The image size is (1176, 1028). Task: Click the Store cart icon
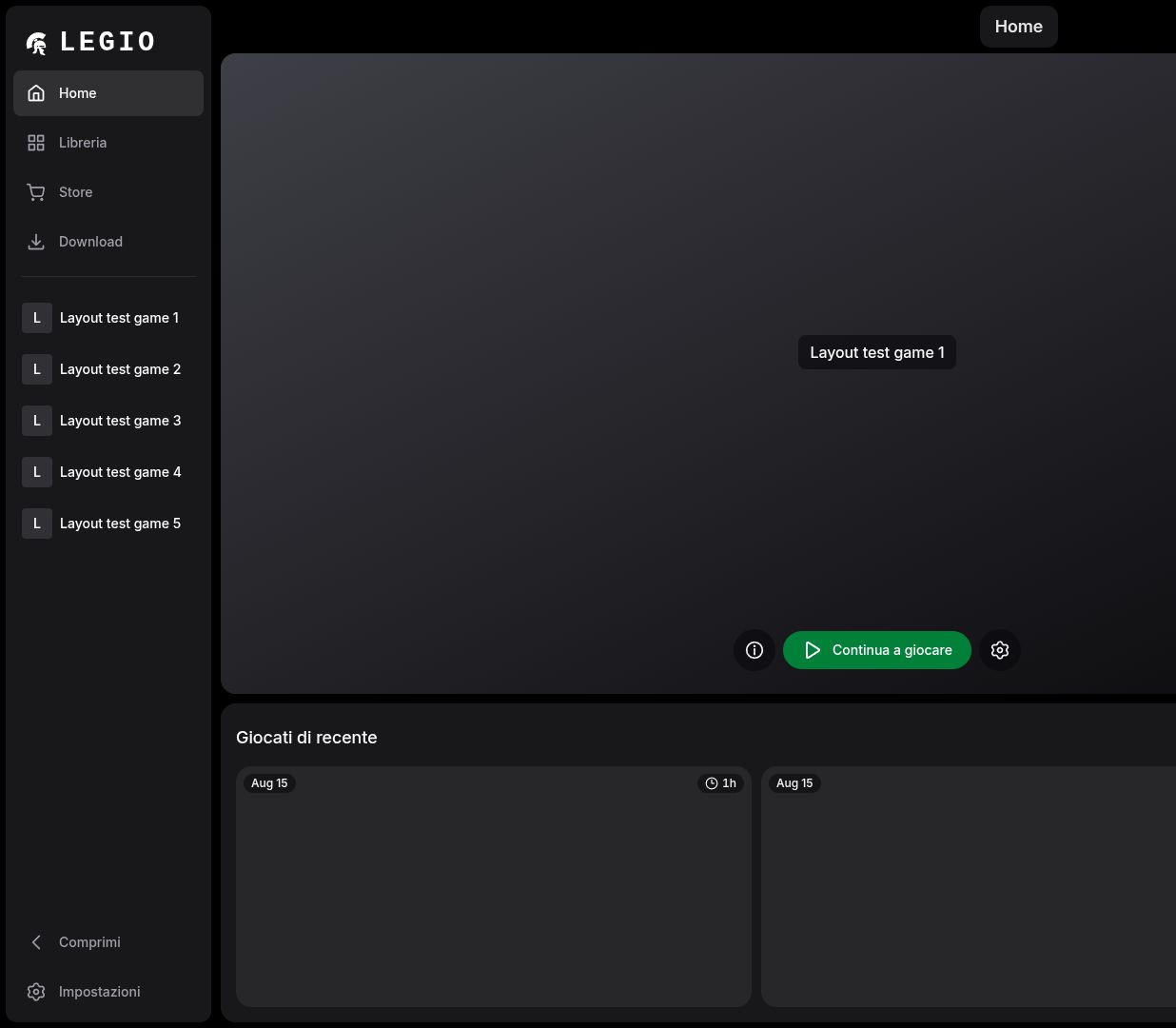coord(36,192)
